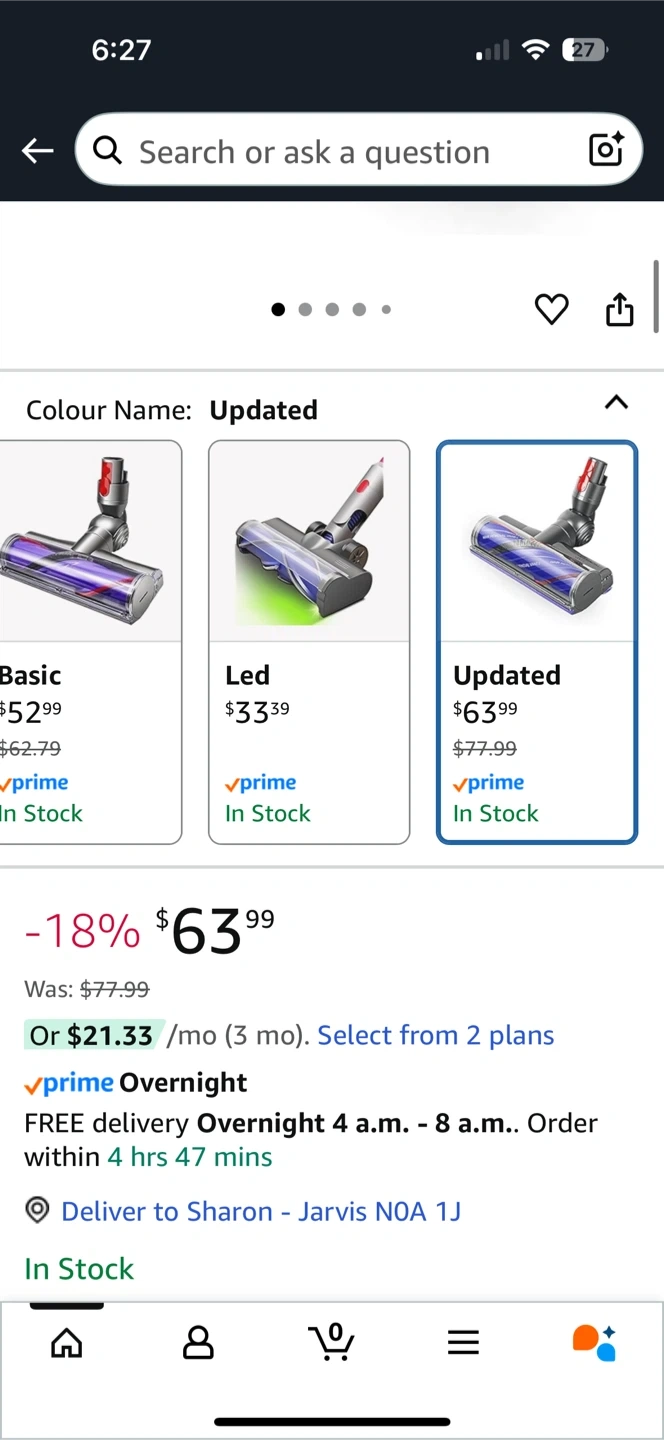Open the shopping cart

pyautogui.click(x=331, y=1342)
